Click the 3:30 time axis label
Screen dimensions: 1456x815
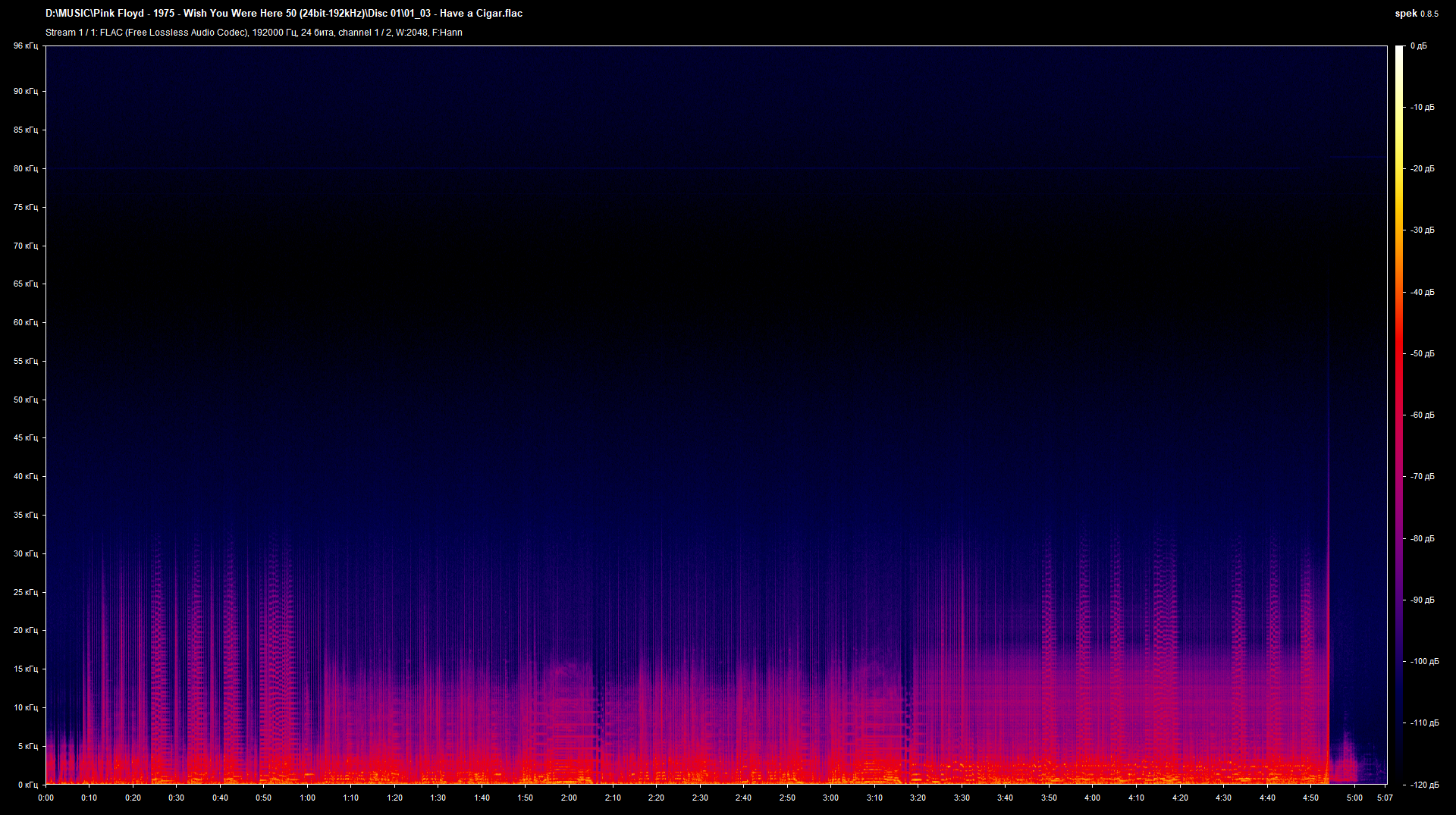tap(962, 798)
